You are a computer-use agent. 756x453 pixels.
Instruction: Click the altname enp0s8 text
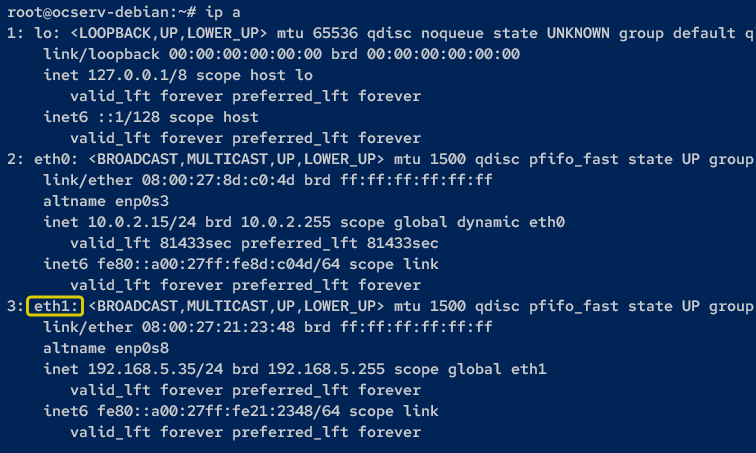106,348
